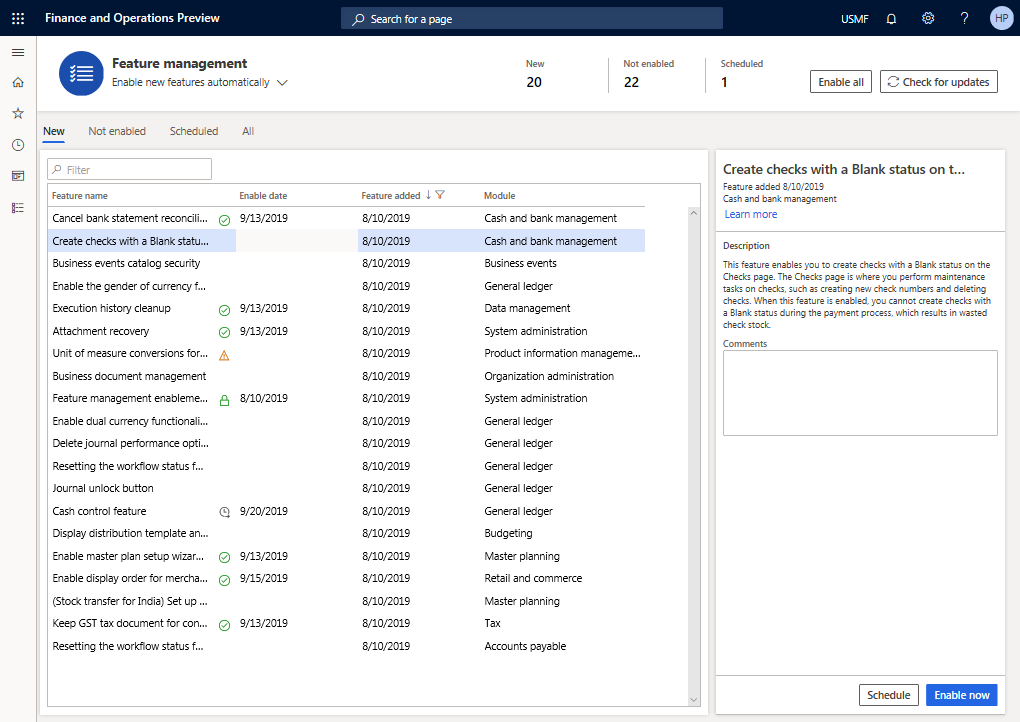Sort by Feature name column header
The width and height of the screenshot is (1020, 722).
click(x=80, y=196)
